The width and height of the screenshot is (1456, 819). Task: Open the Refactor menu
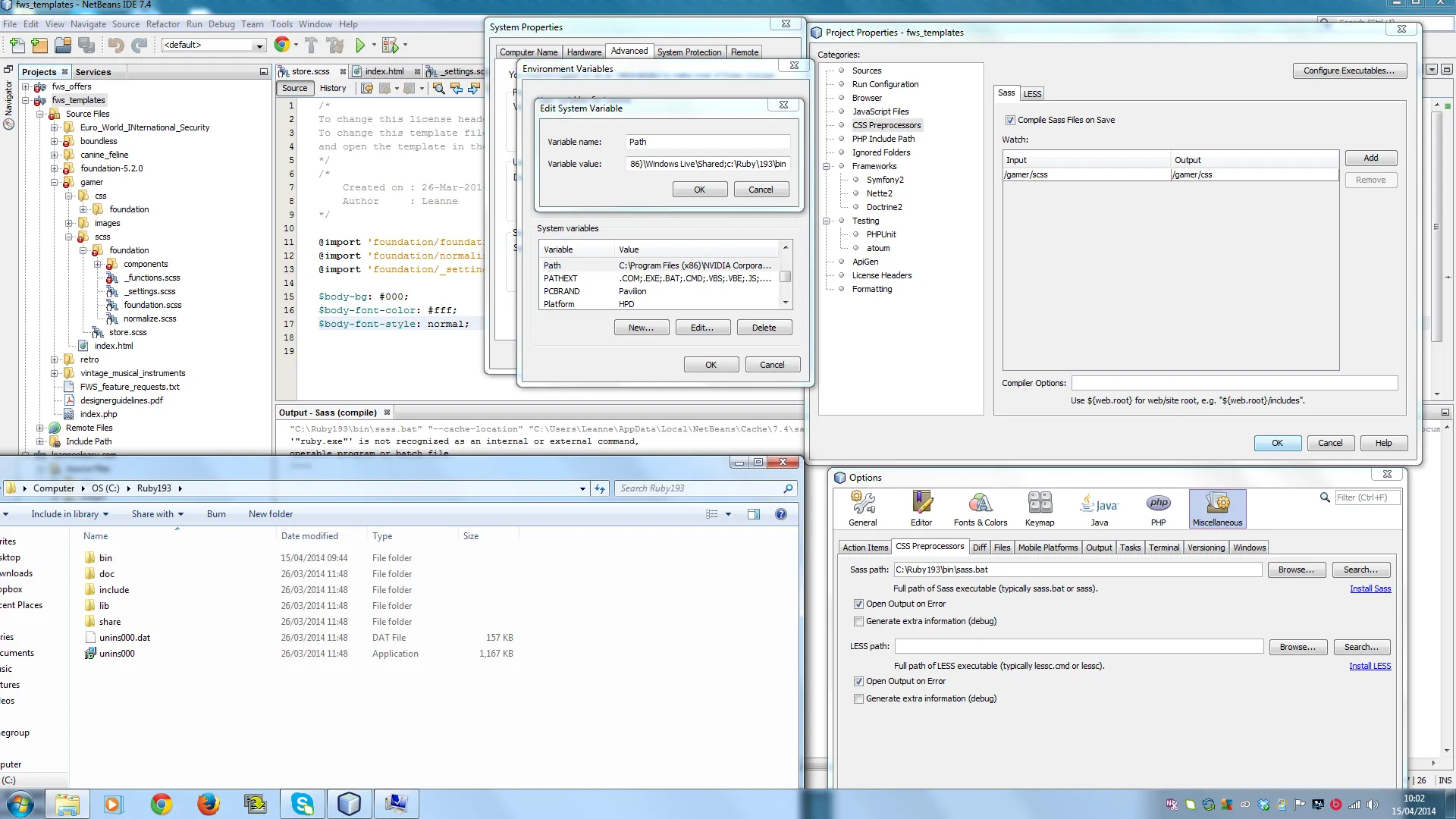pyautogui.click(x=162, y=24)
